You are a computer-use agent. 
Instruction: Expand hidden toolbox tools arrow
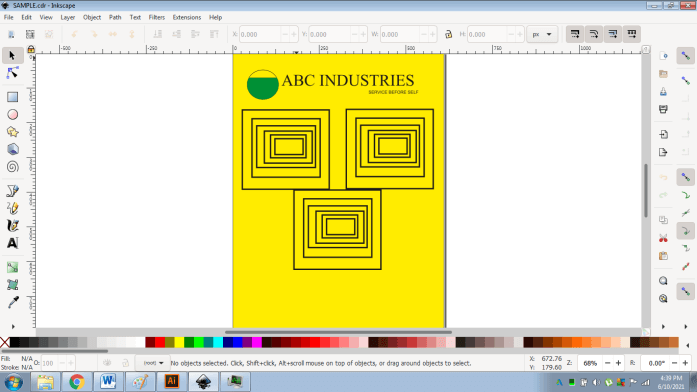13,327
